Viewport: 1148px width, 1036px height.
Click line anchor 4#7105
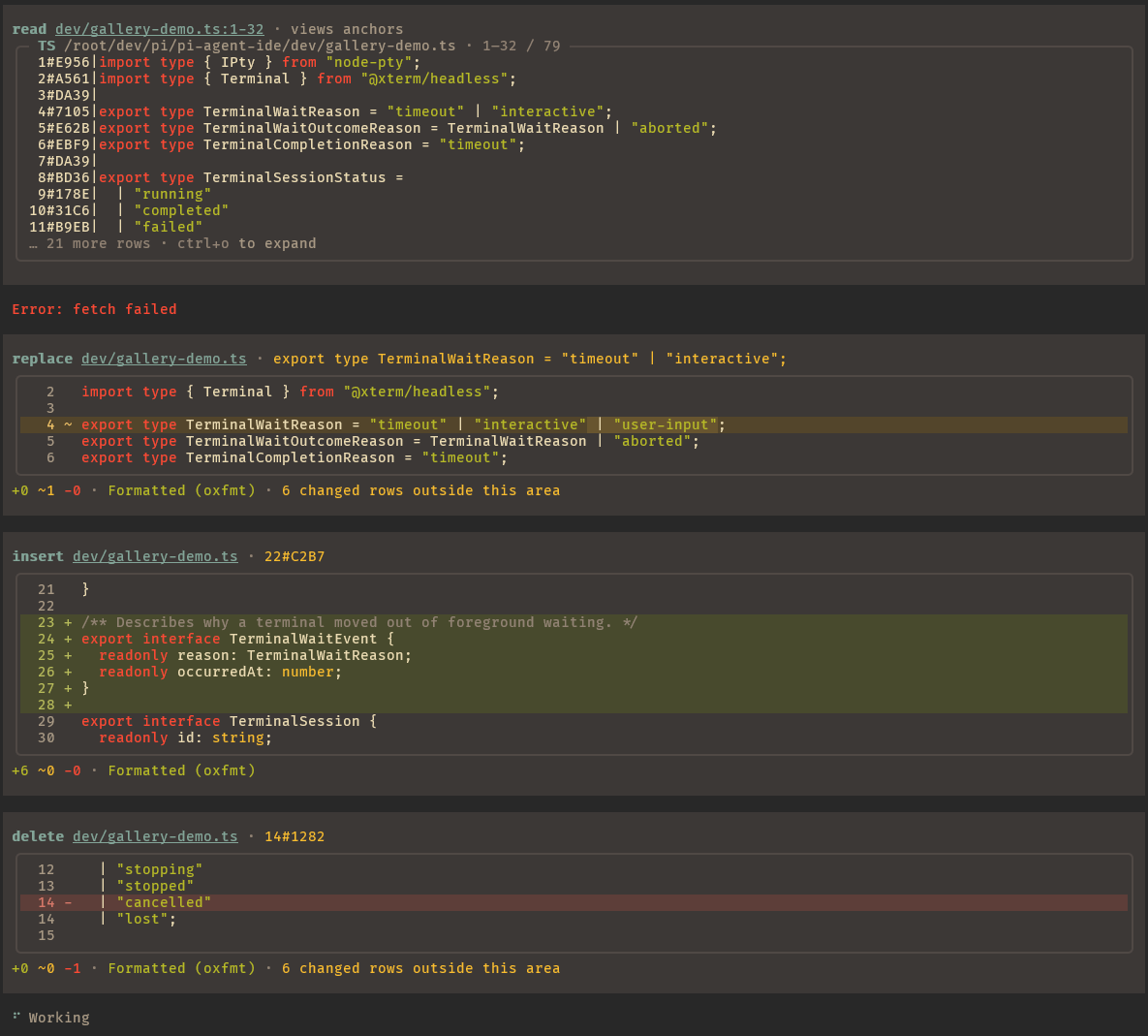pos(64,111)
